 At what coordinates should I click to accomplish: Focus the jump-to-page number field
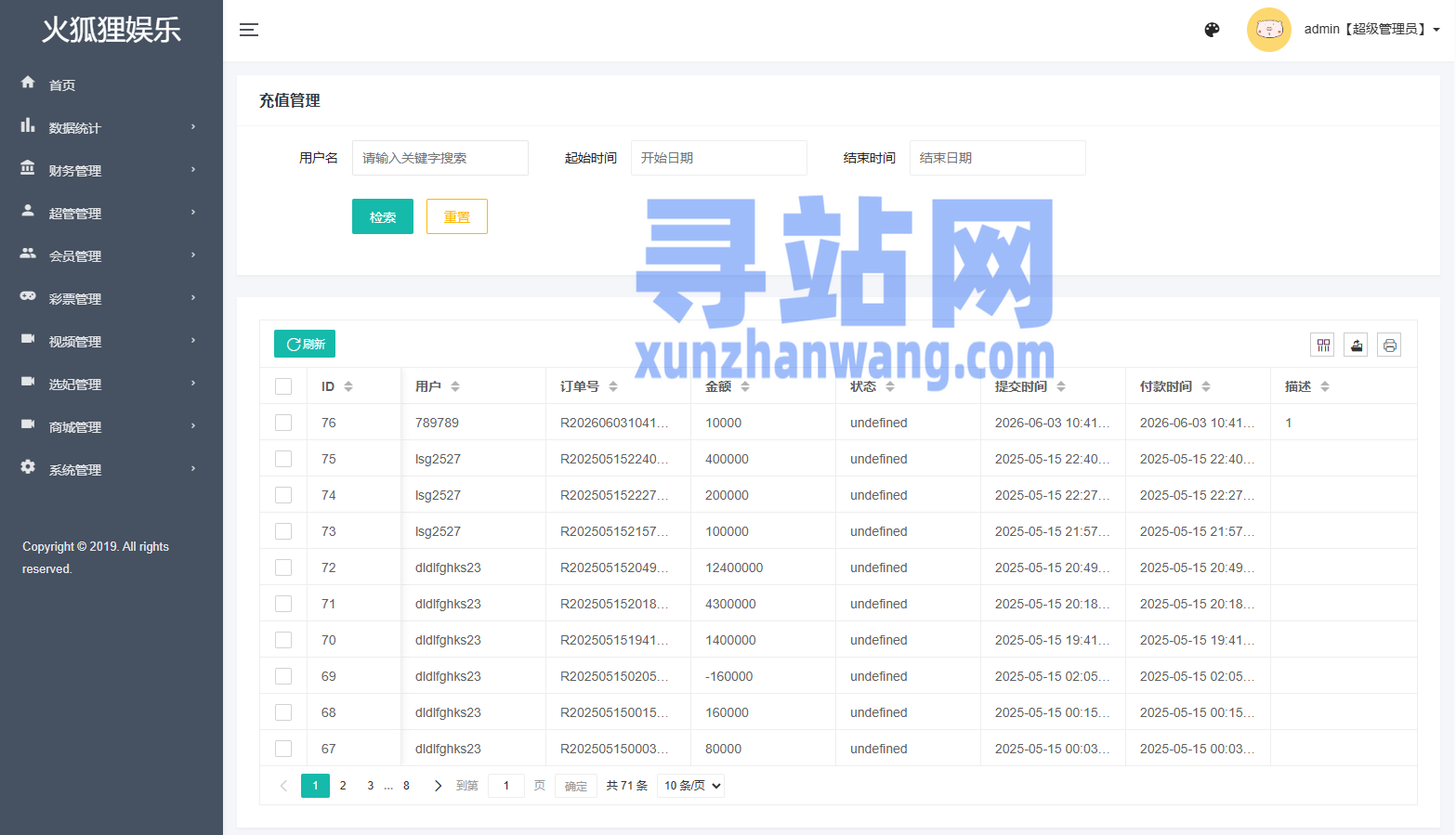(506, 786)
